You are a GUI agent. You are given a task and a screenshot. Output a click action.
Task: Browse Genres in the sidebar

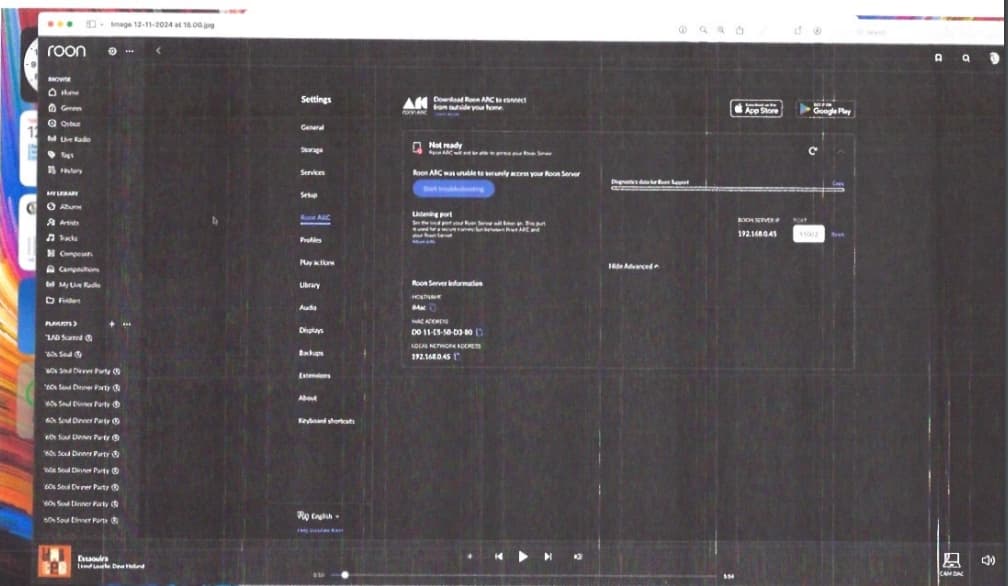pyautogui.click(x=65, y=108)
